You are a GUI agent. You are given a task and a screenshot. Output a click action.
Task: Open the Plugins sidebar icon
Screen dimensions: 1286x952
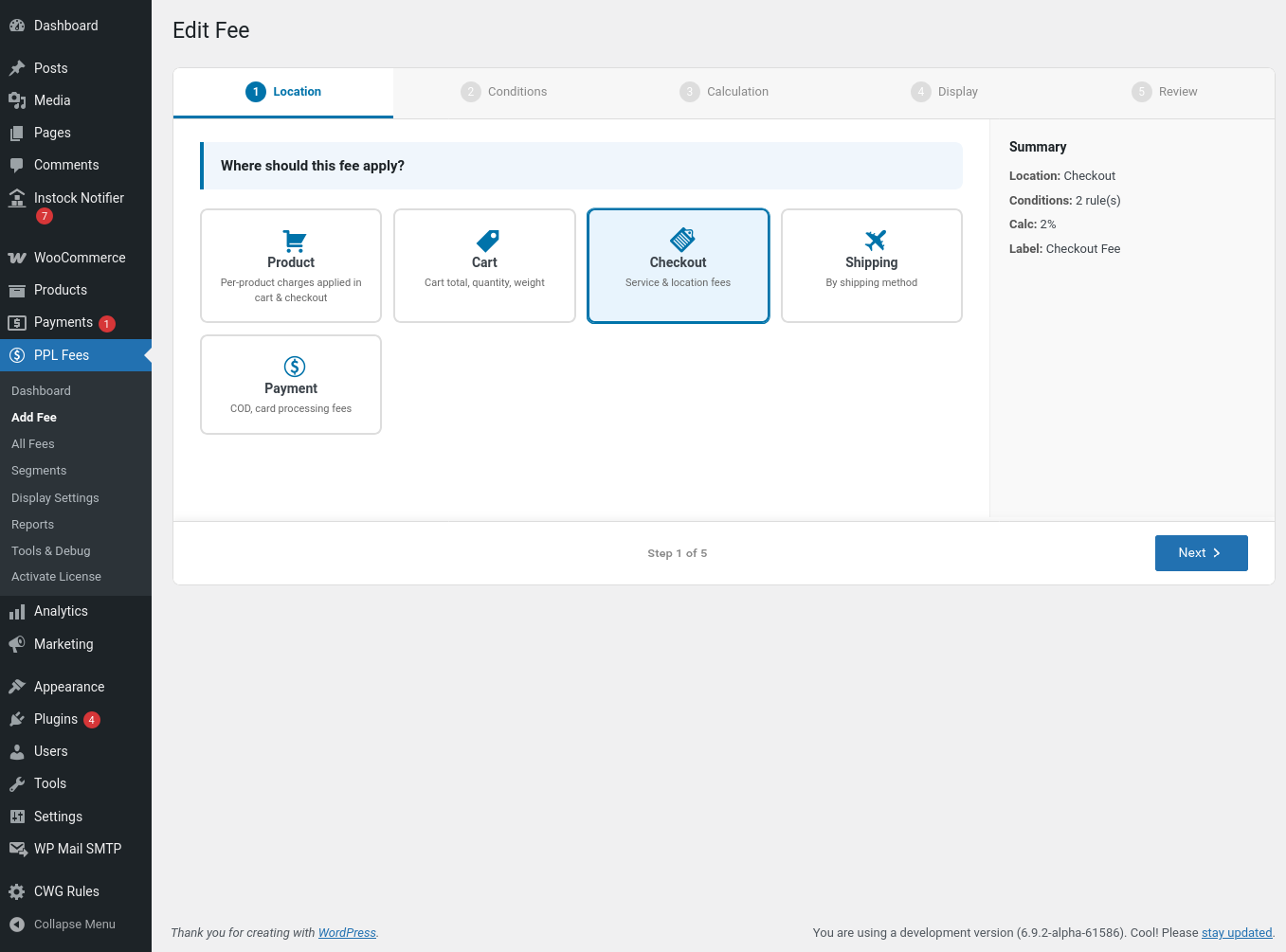tap(17, 719)
